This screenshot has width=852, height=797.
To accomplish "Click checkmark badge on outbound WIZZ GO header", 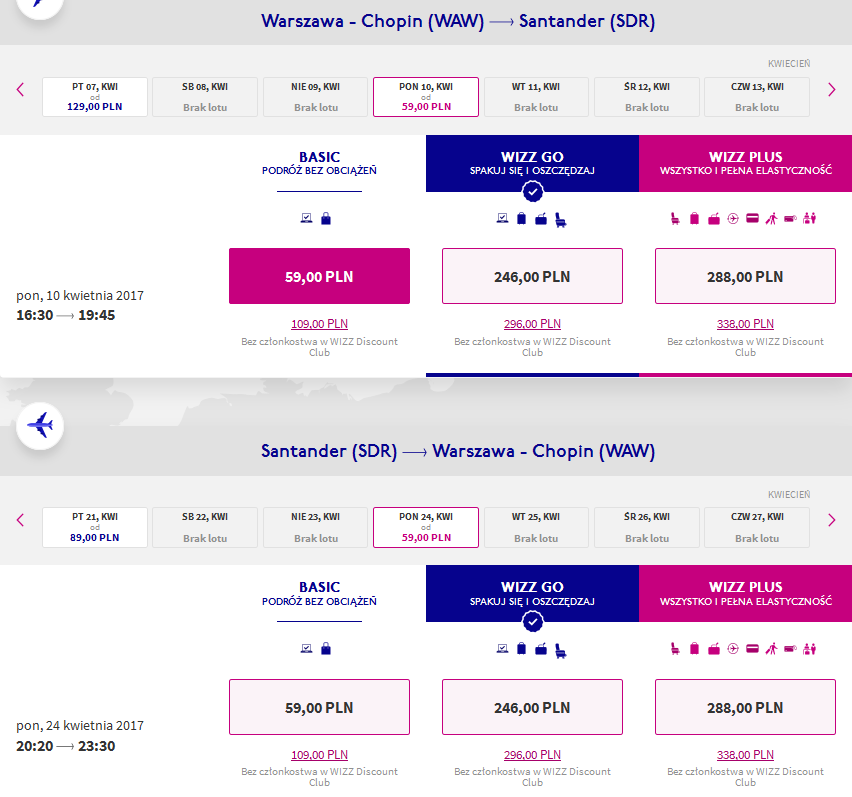I will (532, 191).
